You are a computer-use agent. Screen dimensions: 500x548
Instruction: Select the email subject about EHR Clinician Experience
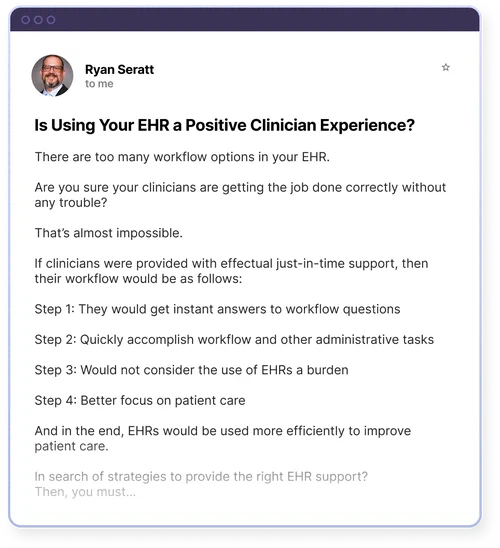pyautogui.click(x=224, y=125)
